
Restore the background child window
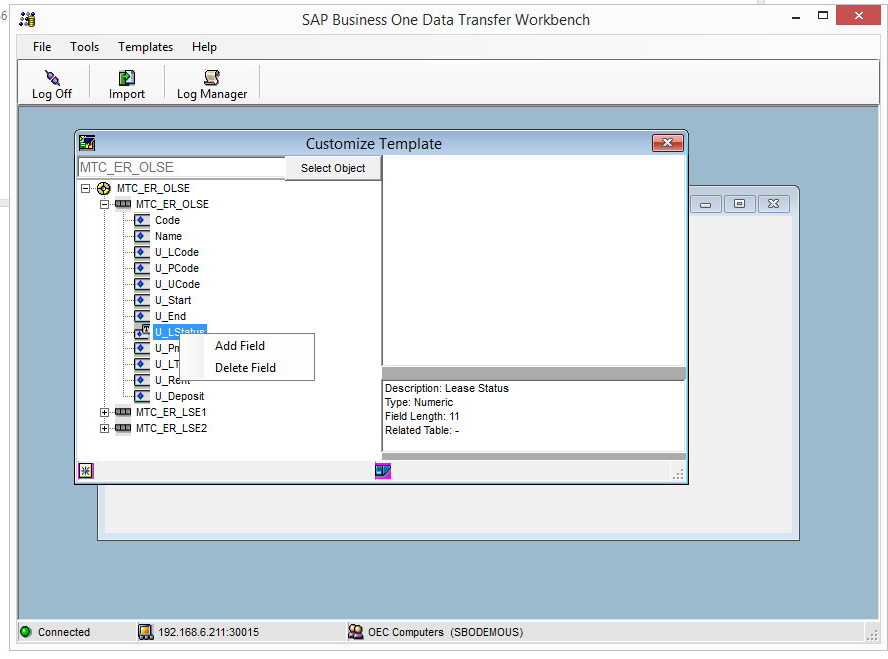point(739,204)
